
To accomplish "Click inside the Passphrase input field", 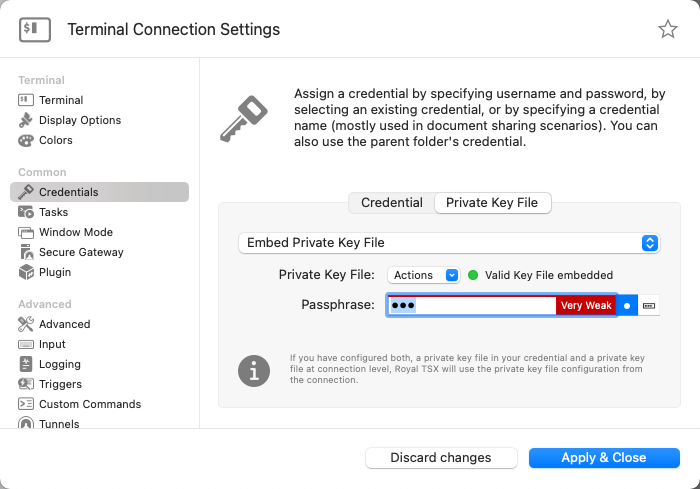I will [480, 305].
